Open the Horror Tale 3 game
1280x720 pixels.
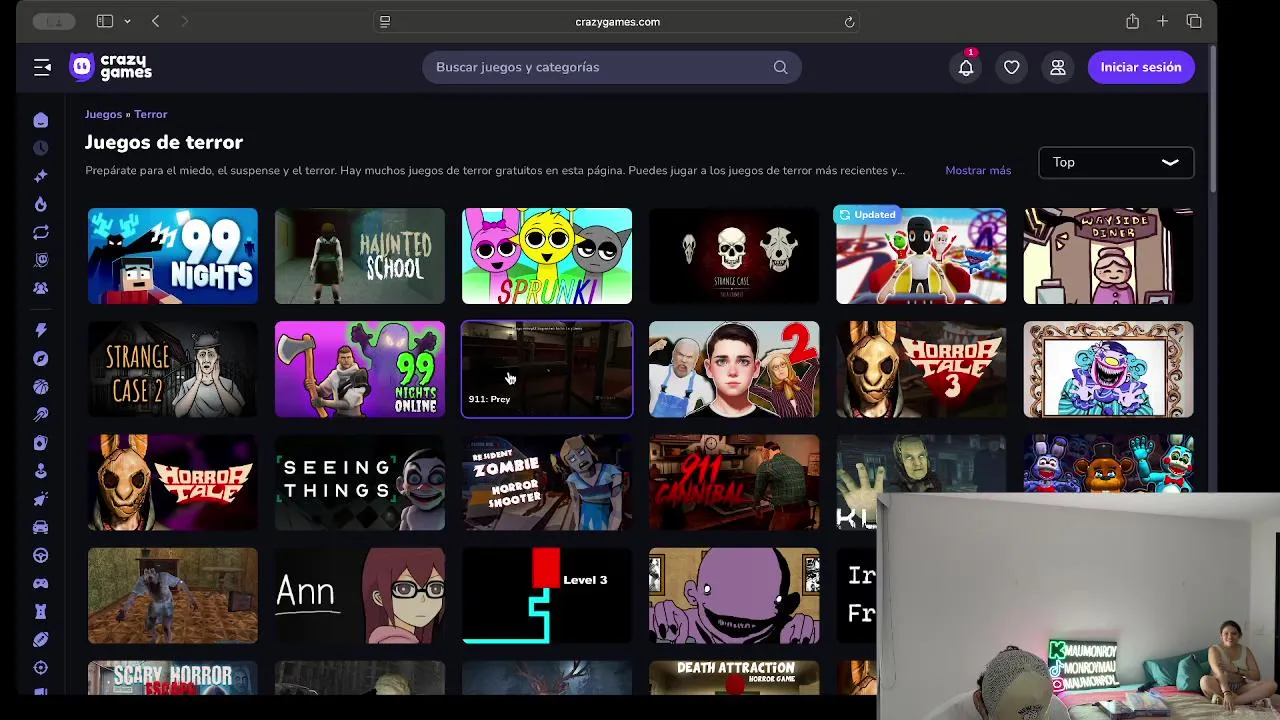click(921, 369)
